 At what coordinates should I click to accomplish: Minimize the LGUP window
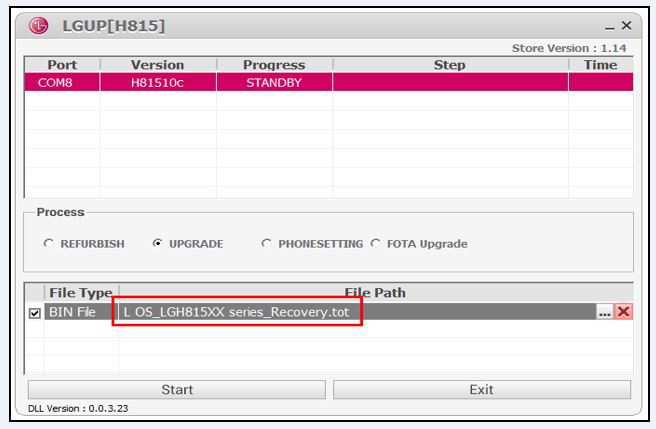[610, 28]
